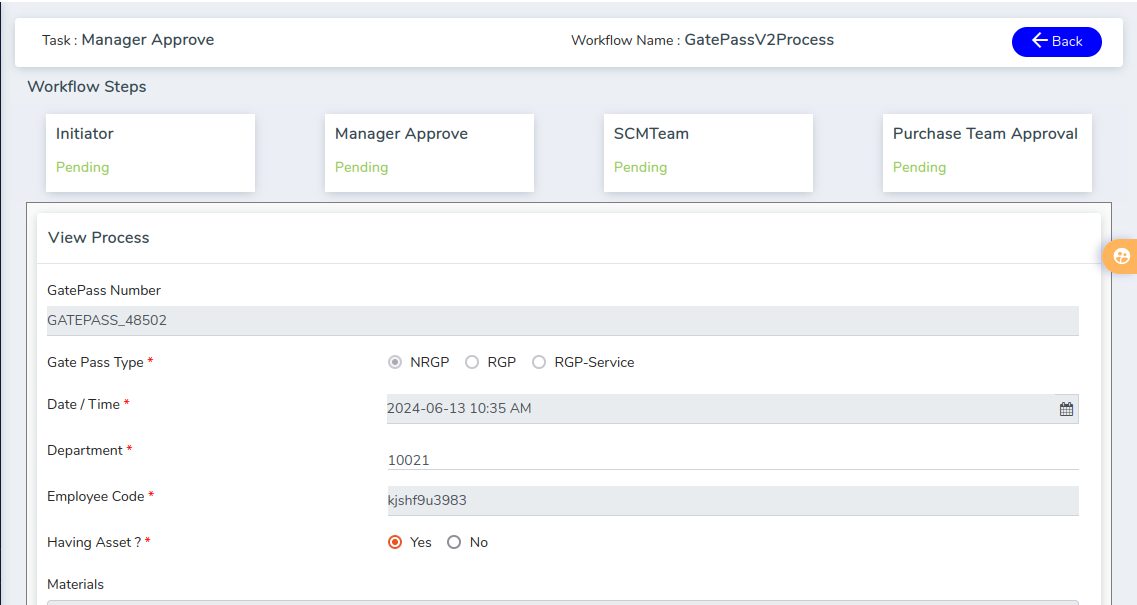Select the Manager Approve workflow step card

(429, 152)
